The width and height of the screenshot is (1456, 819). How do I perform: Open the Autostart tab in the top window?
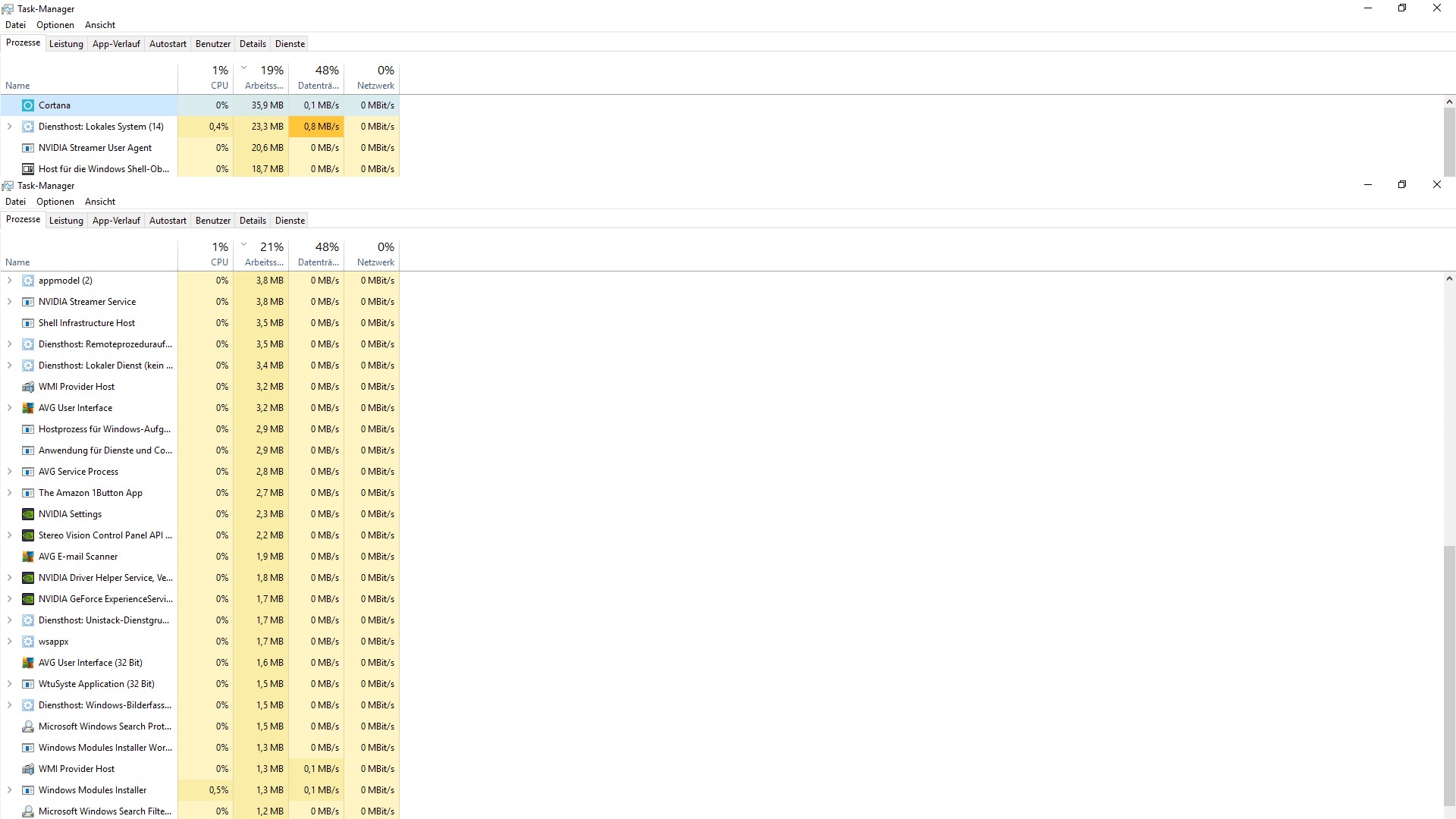click(168, 44)
